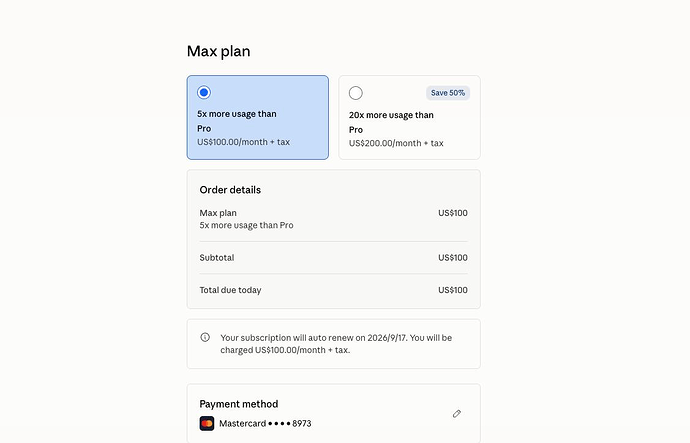Click the Save 50% badge
The width and height of the screenshot is (690, 443).
coord(448,93)
